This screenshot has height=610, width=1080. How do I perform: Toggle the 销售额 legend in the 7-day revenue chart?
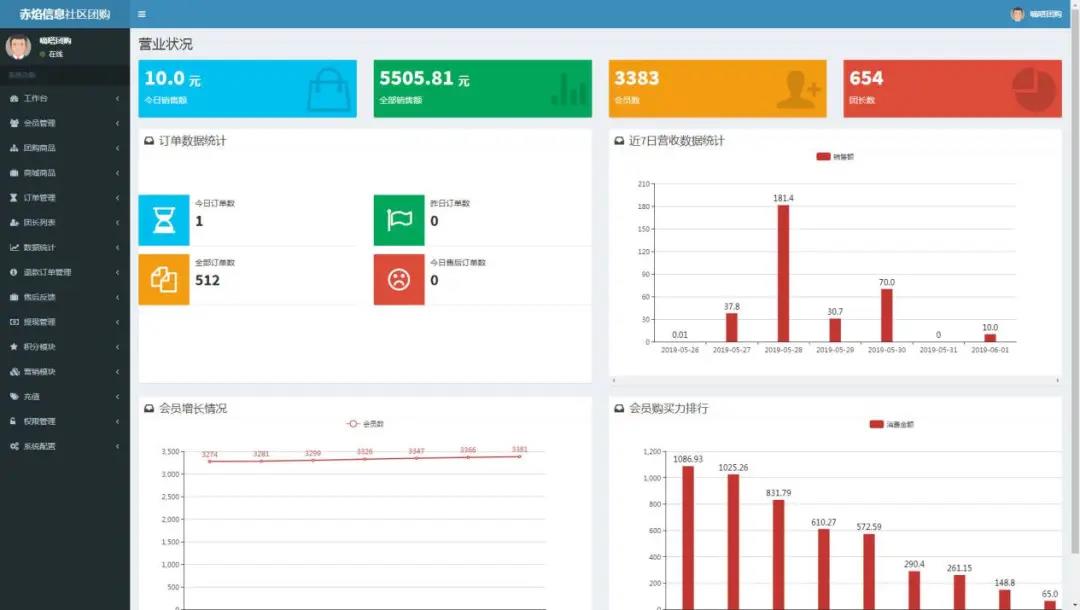pyautogui.click(x=835, y=157)
